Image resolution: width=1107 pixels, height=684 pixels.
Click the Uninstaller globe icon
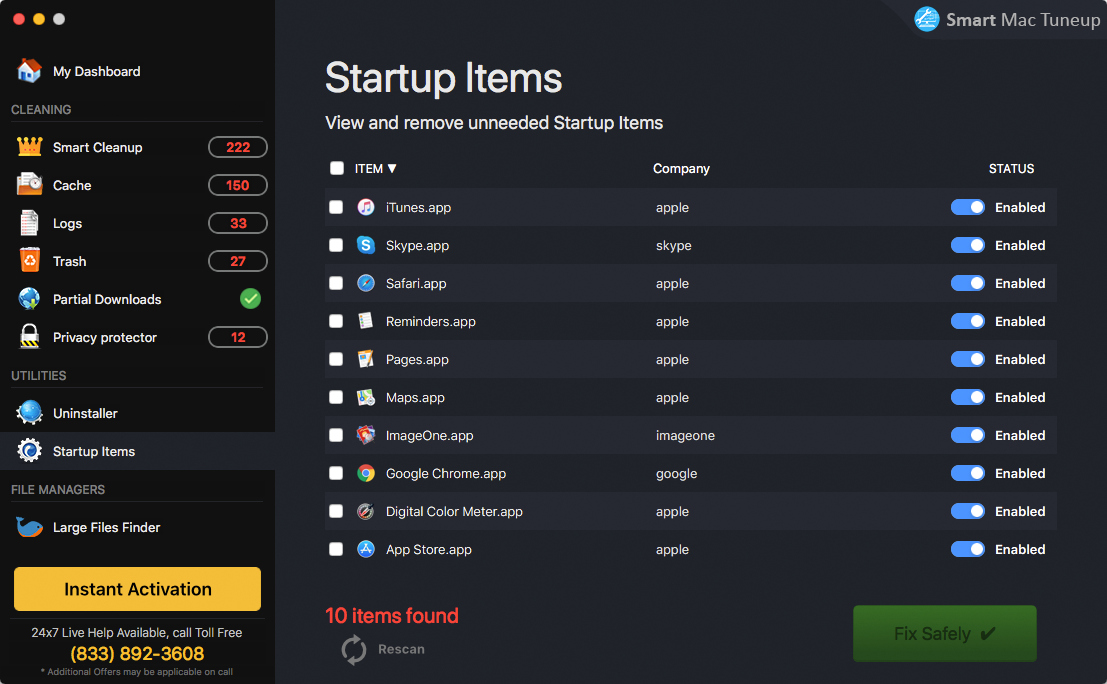point(29,413)
